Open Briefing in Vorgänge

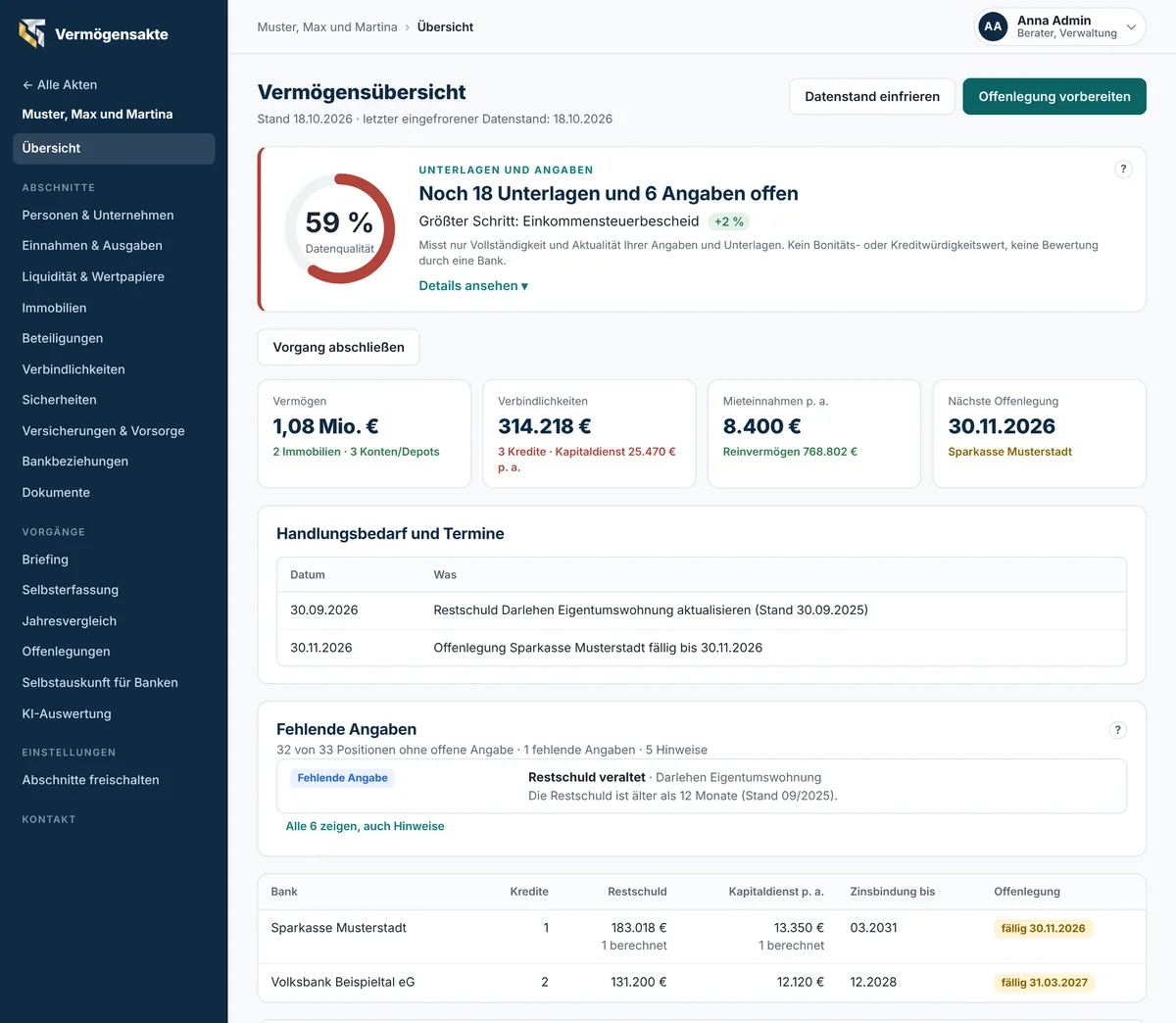pyautogui.click(x=45, y=560)
